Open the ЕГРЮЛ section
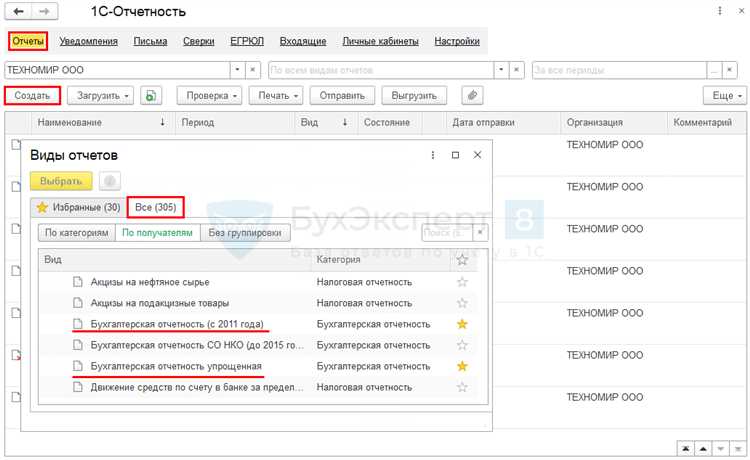This screenshot has height=460, width=750. pyautogui.click(x=247, y=42)
